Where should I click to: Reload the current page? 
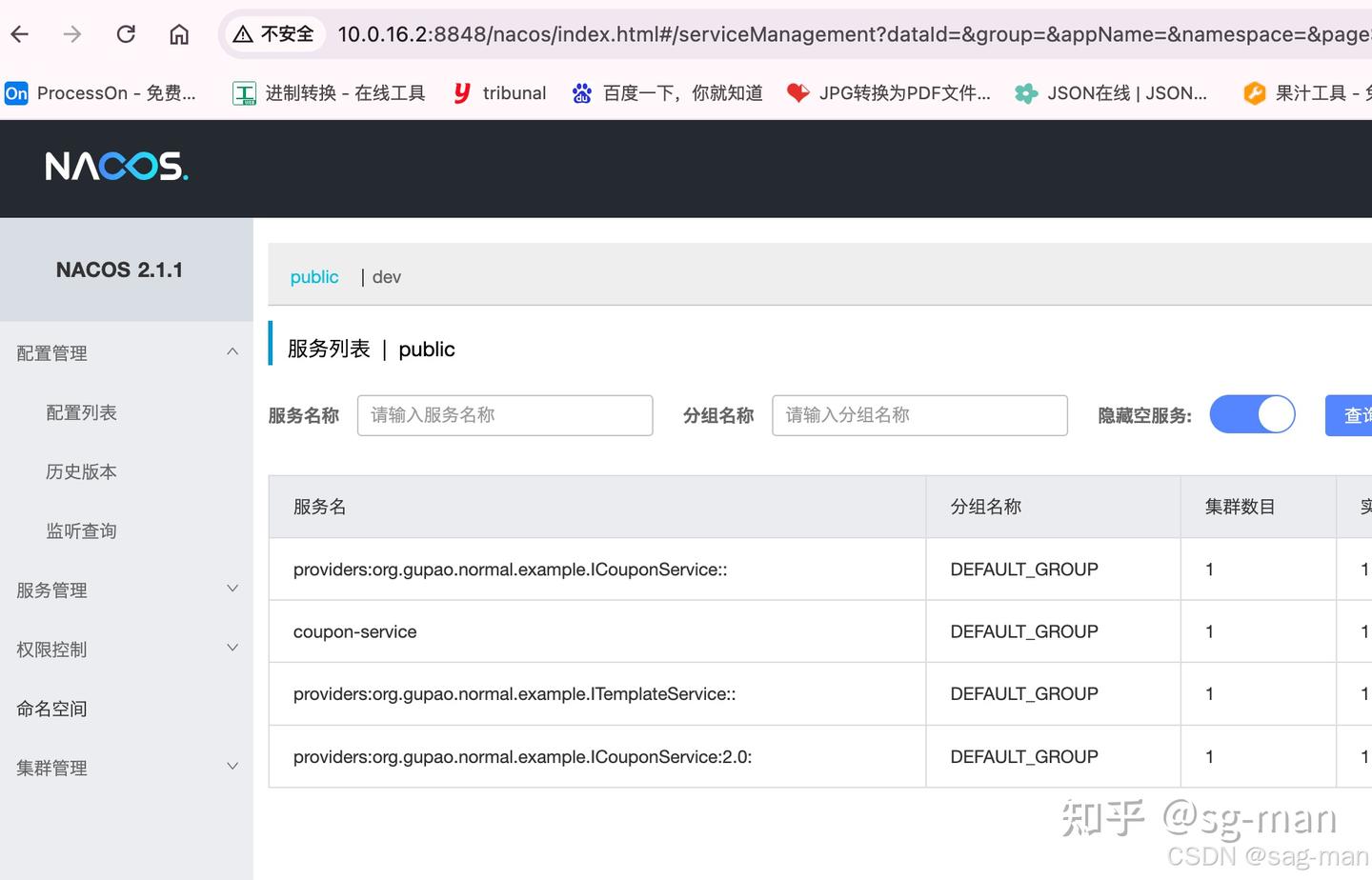[126, 33]
